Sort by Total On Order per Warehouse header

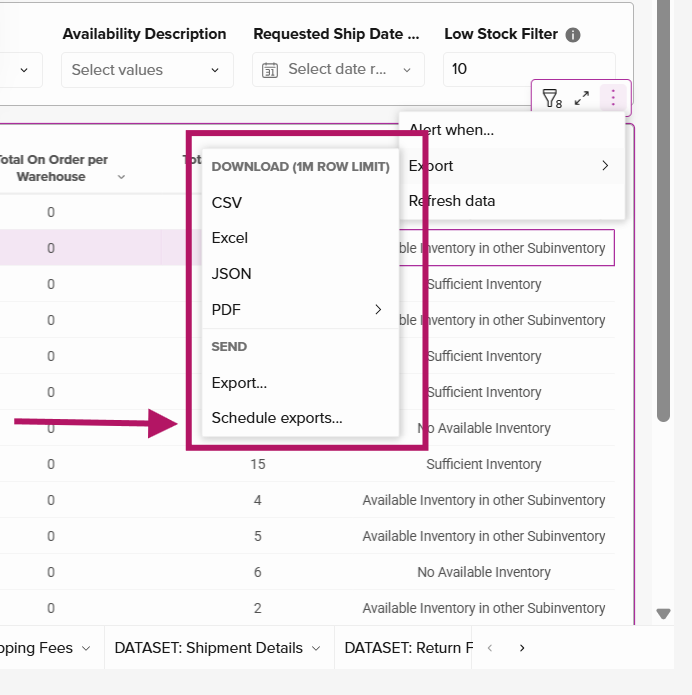pyautogui.click(x=53, y=168)
